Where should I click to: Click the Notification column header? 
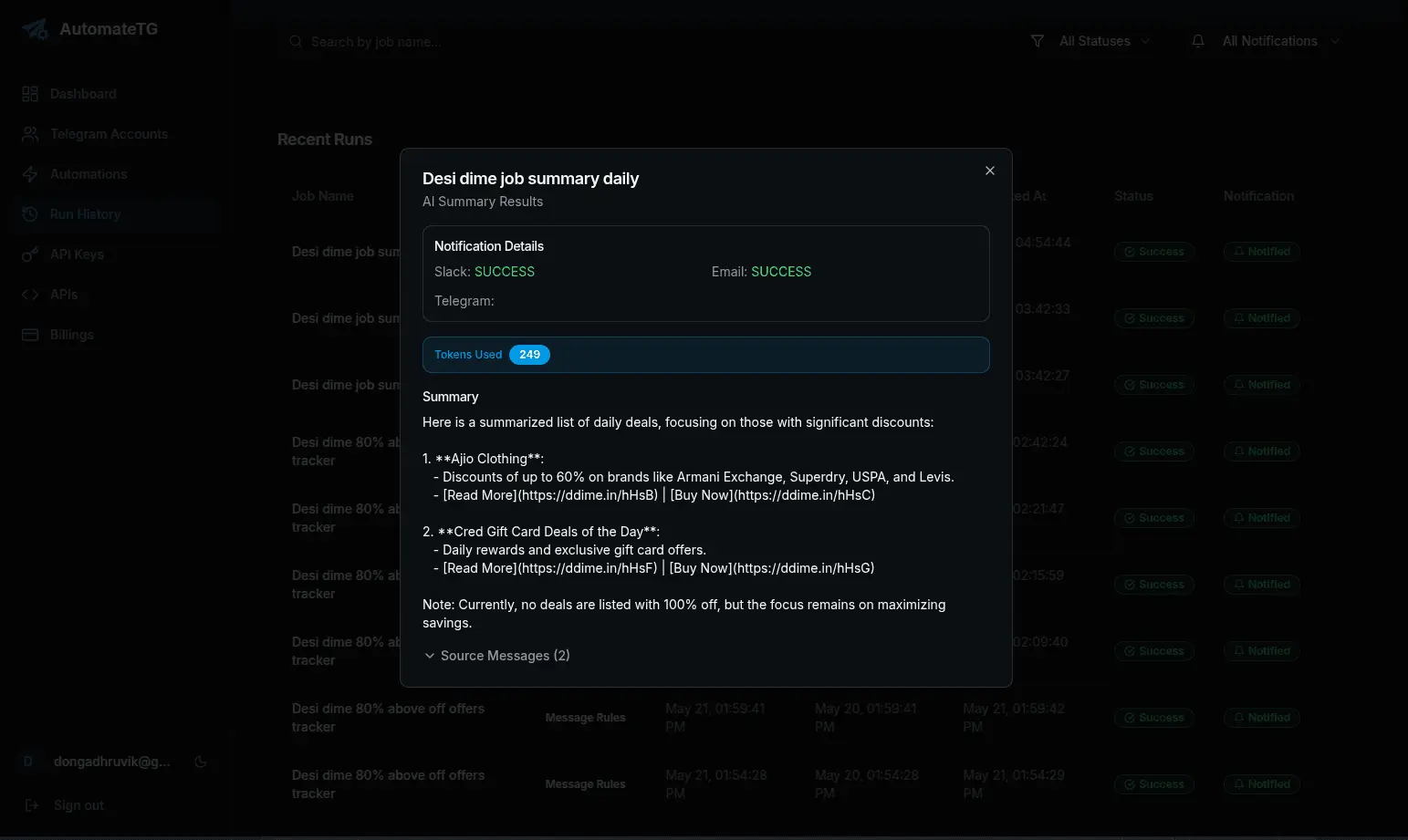(x=1258, y=196)
